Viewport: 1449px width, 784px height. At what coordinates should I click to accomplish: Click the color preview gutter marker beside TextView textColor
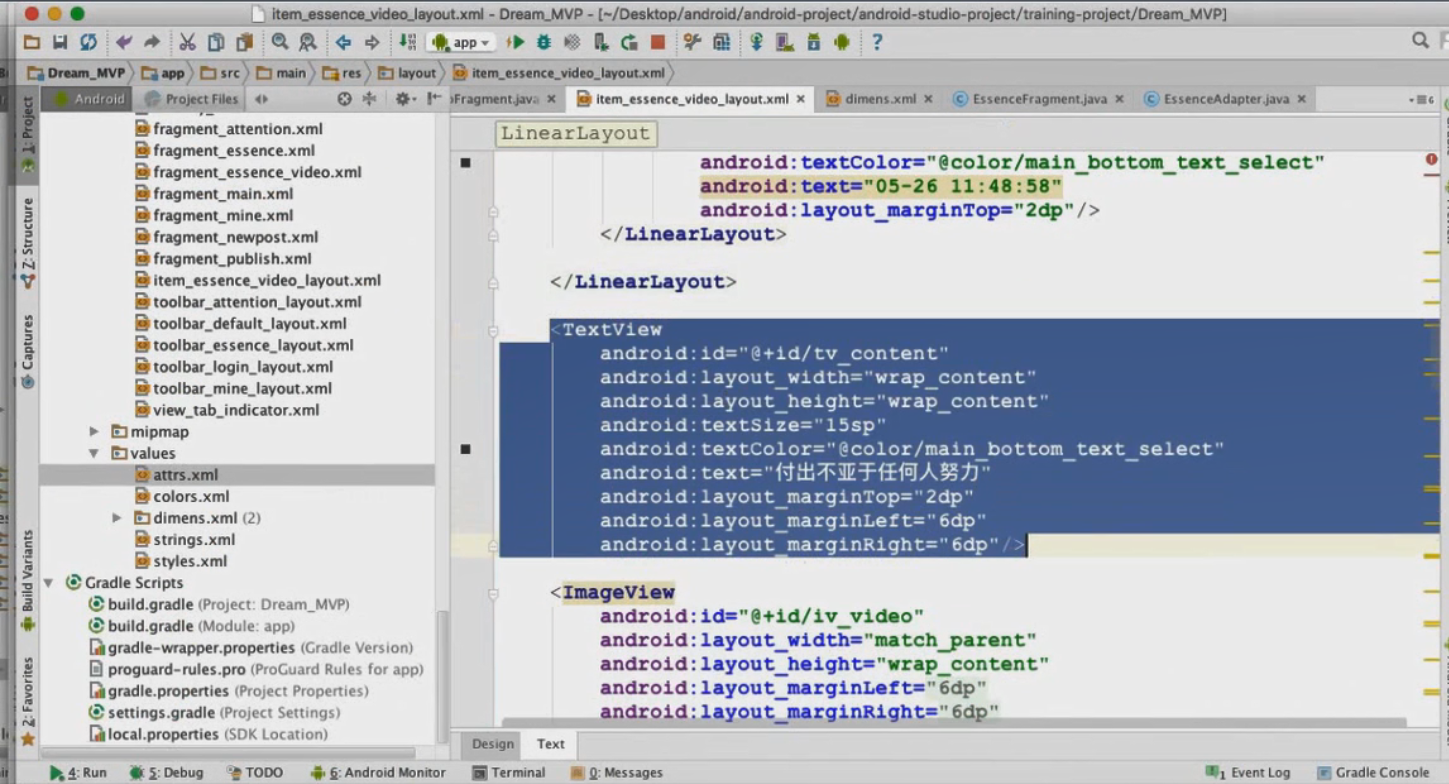(x=465, y=450)
